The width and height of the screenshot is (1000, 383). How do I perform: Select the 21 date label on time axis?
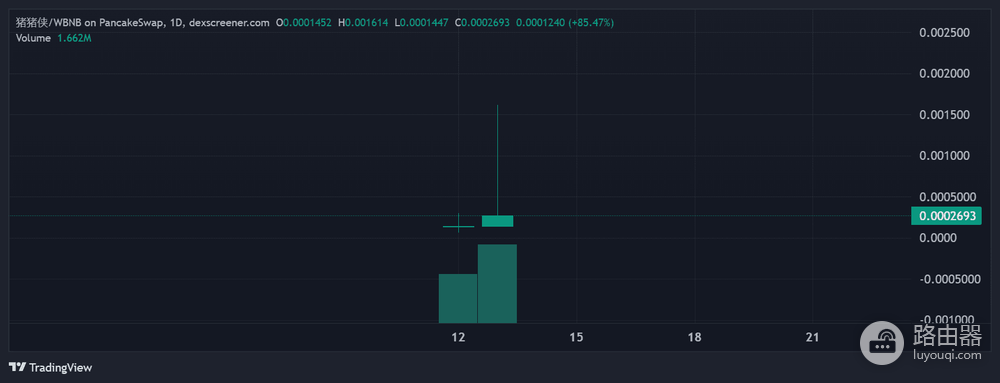coord(812,338)
